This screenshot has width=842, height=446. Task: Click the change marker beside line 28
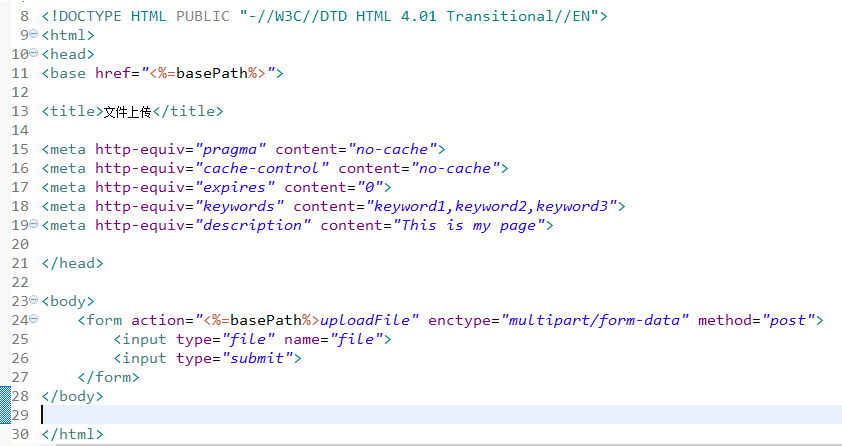click(x=5, y=405)
